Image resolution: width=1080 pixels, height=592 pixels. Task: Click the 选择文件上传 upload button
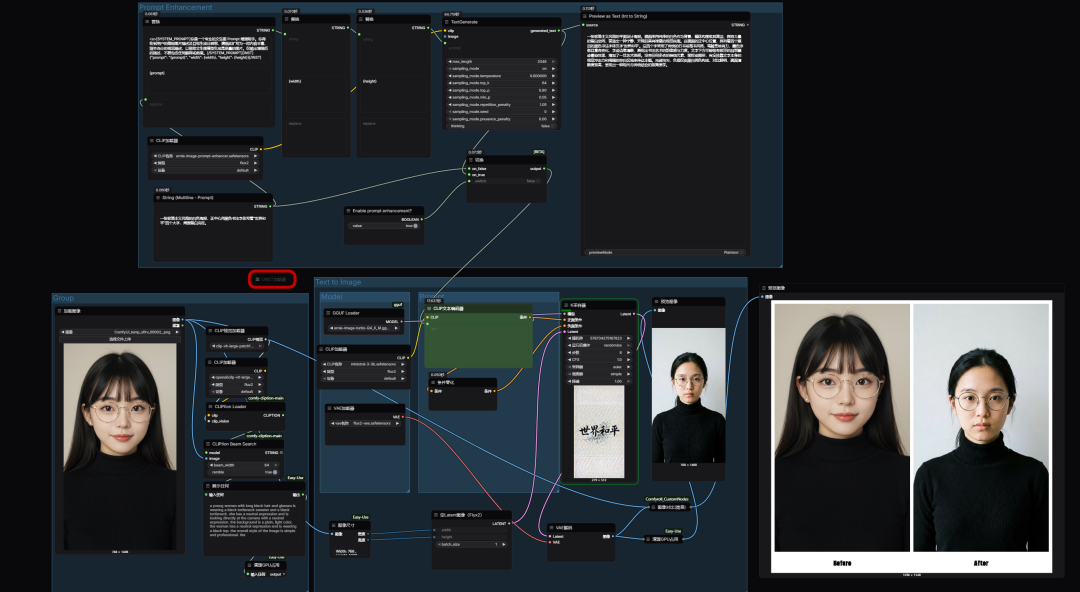pos(121,339)
